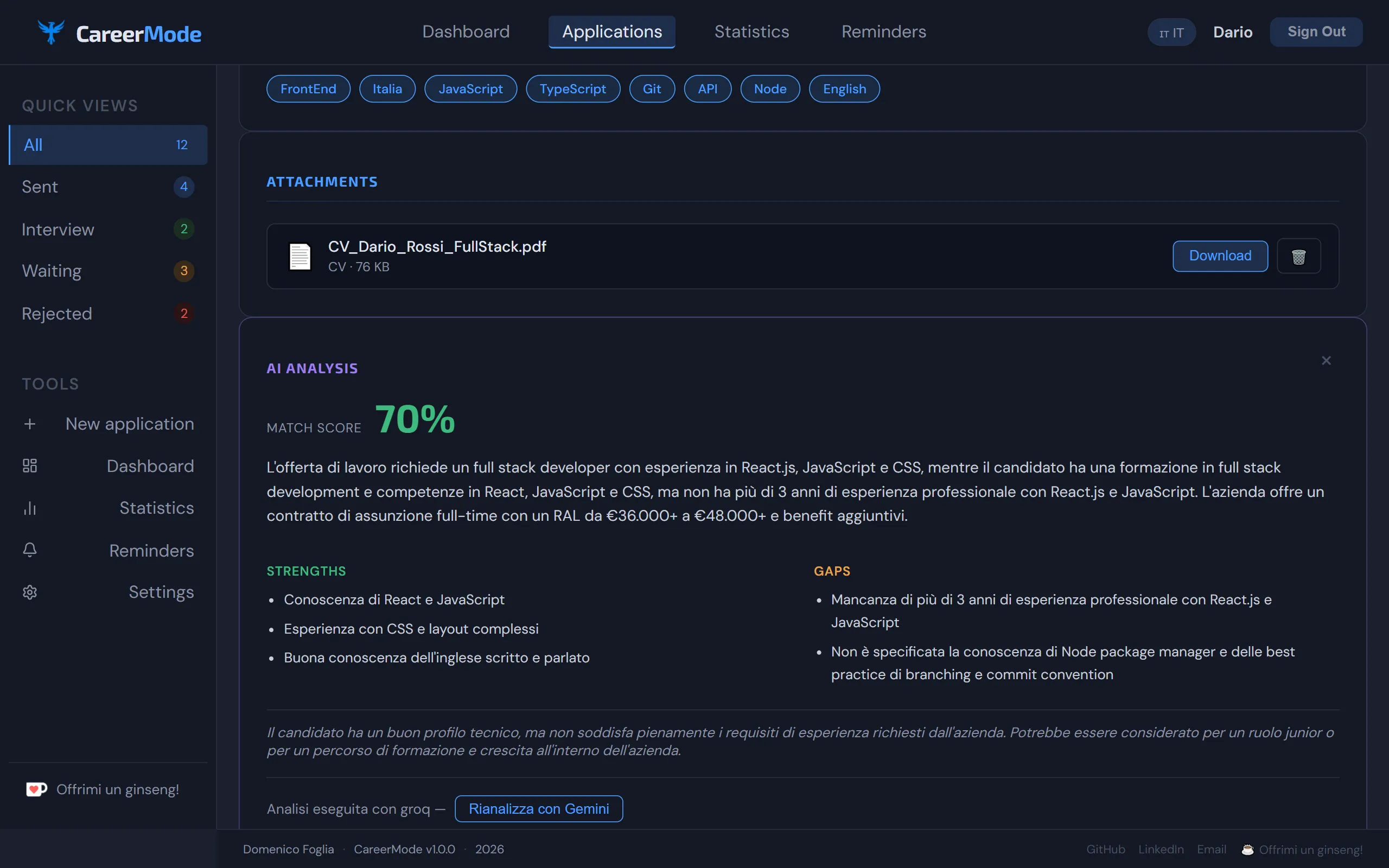The width and height of the screenshot is (1389, 868).
Task: Open the Reminders top navigation tab
Action: click(x=883, y=31)
